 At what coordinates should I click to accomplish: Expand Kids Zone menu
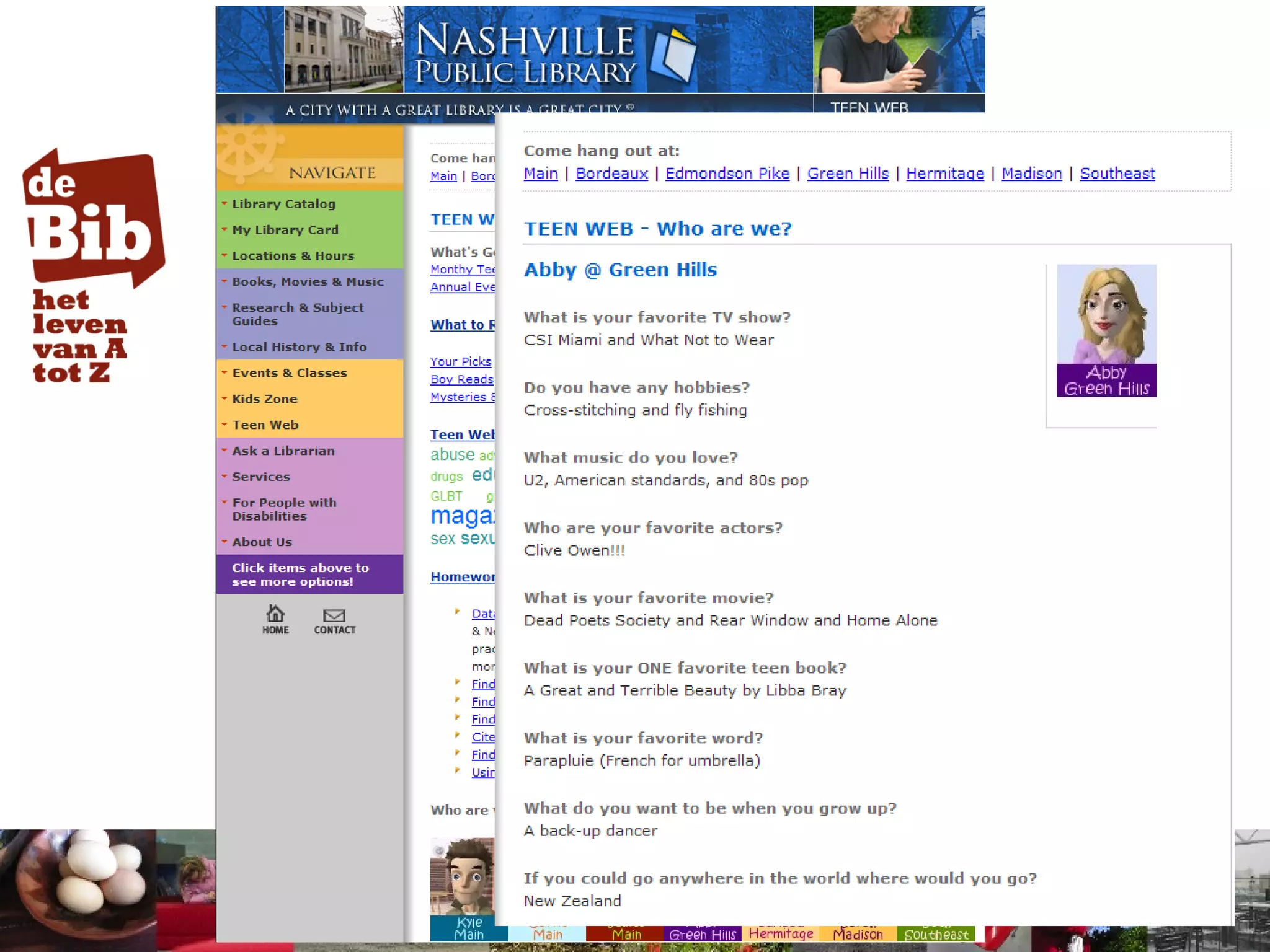(265, 399)
